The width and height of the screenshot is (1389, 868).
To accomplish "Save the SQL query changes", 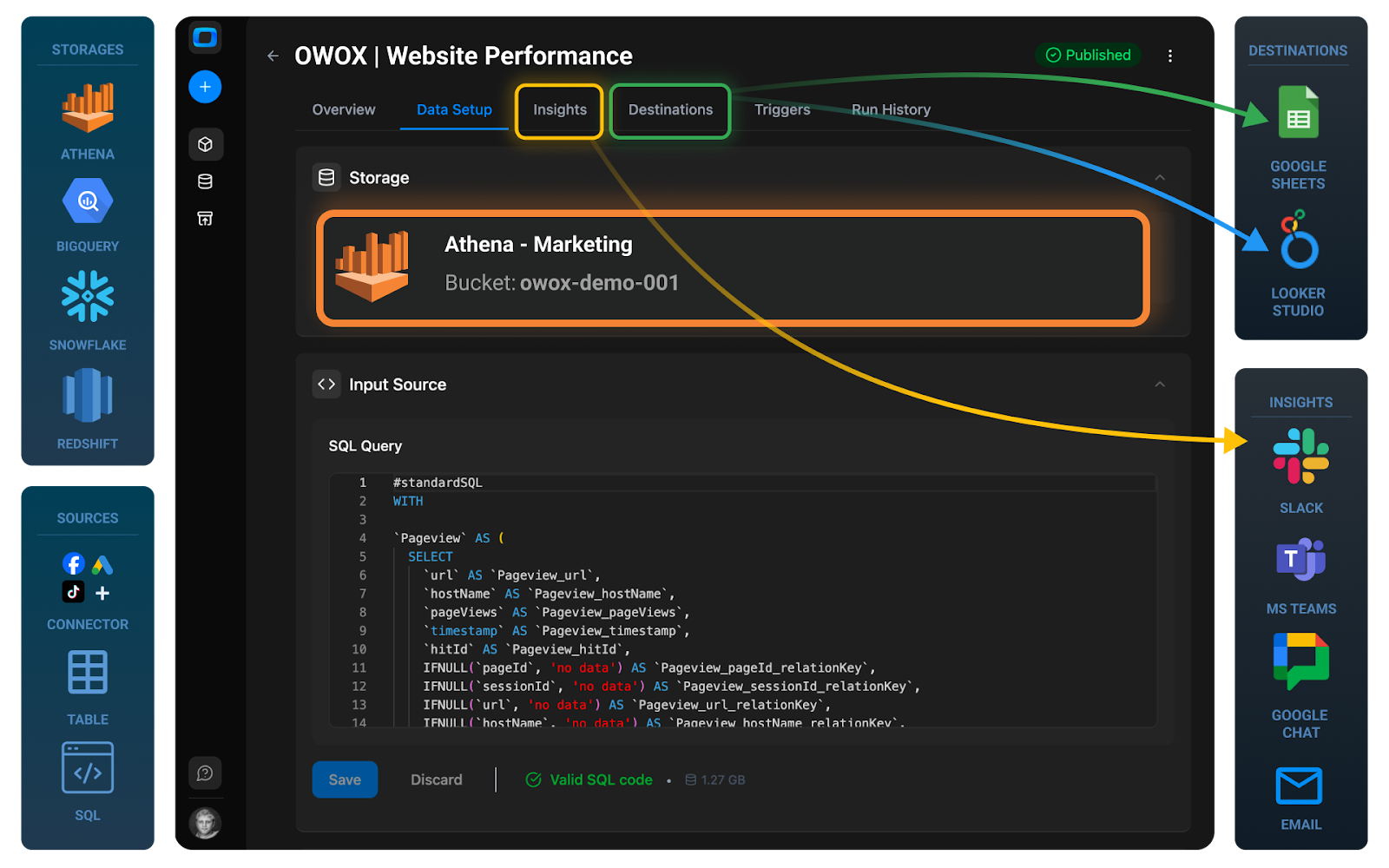I will (345, 779).
